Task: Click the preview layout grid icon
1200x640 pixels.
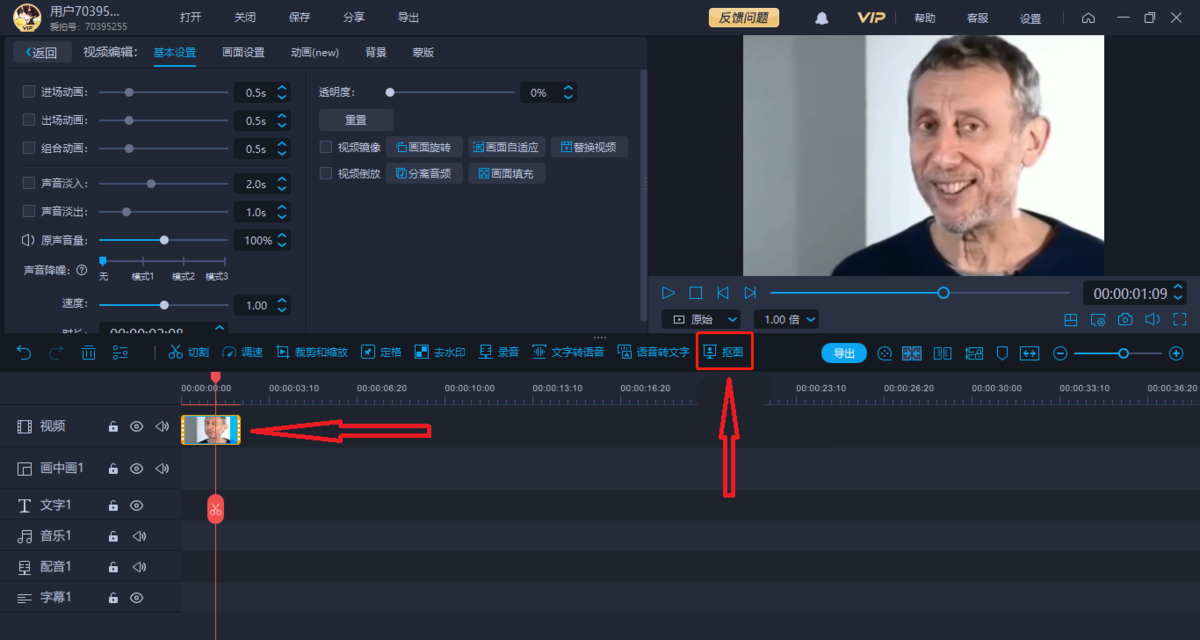Action: [1070, 320]
